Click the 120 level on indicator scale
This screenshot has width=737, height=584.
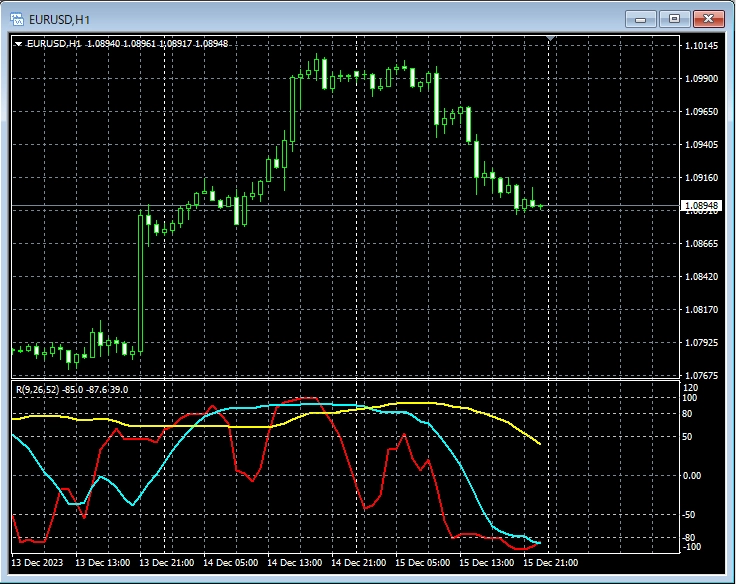[x=690, y=387]
